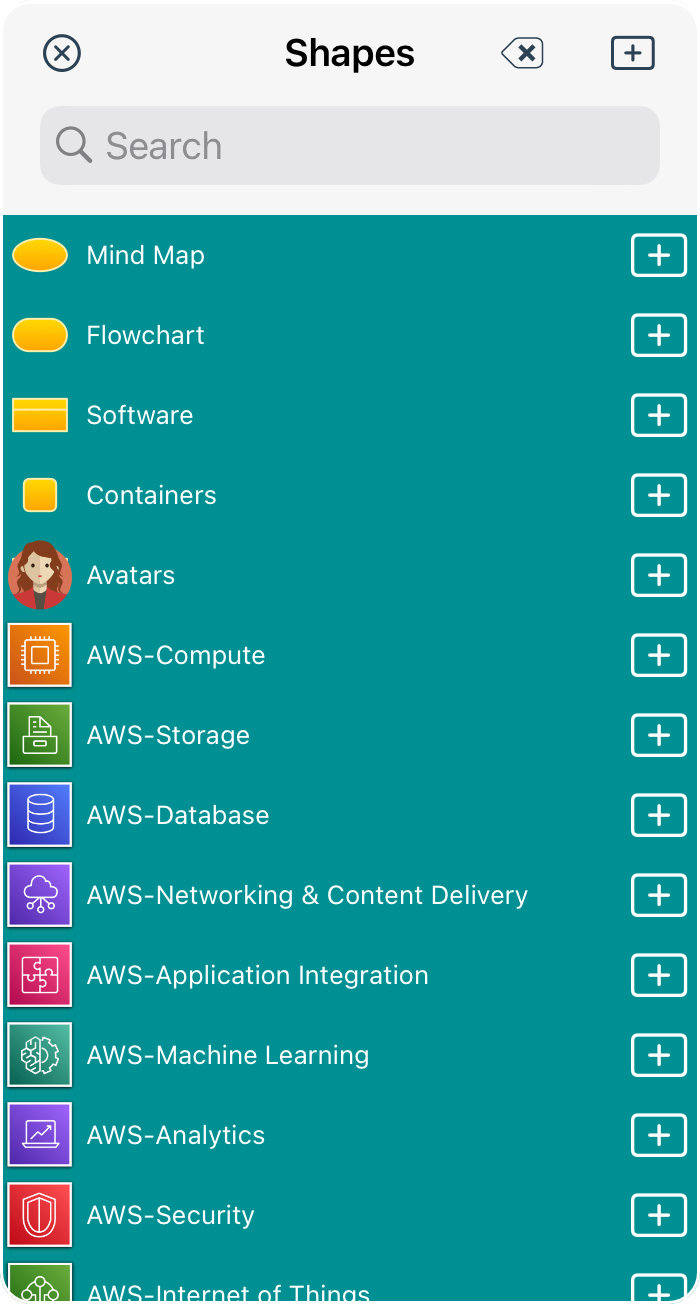Viewport: 700px width, 1304px height.
Task: Expand the Flowchart plus button
Action: (658, 335)
